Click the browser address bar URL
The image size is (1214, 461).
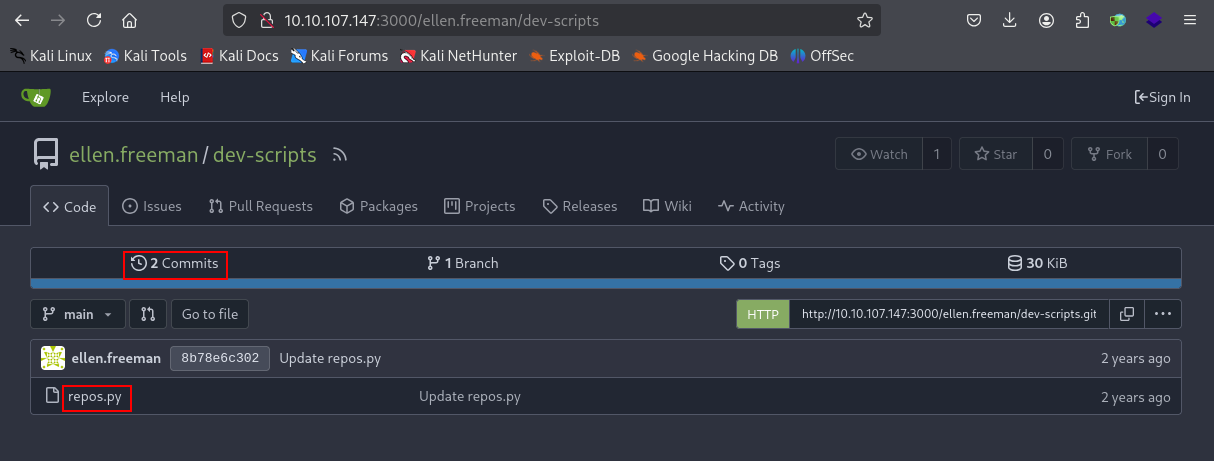click(x=442, y=20)
